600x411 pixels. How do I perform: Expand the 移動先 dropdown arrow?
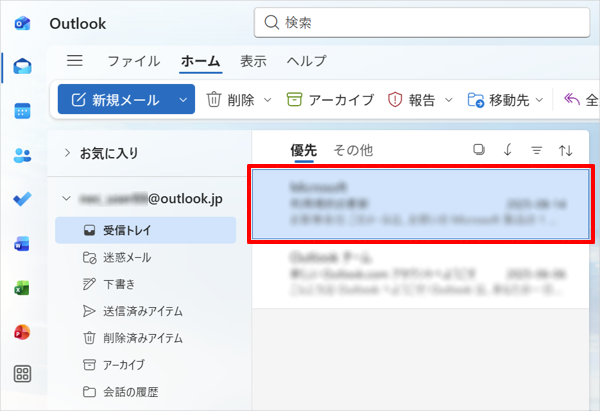click(539, 100)
